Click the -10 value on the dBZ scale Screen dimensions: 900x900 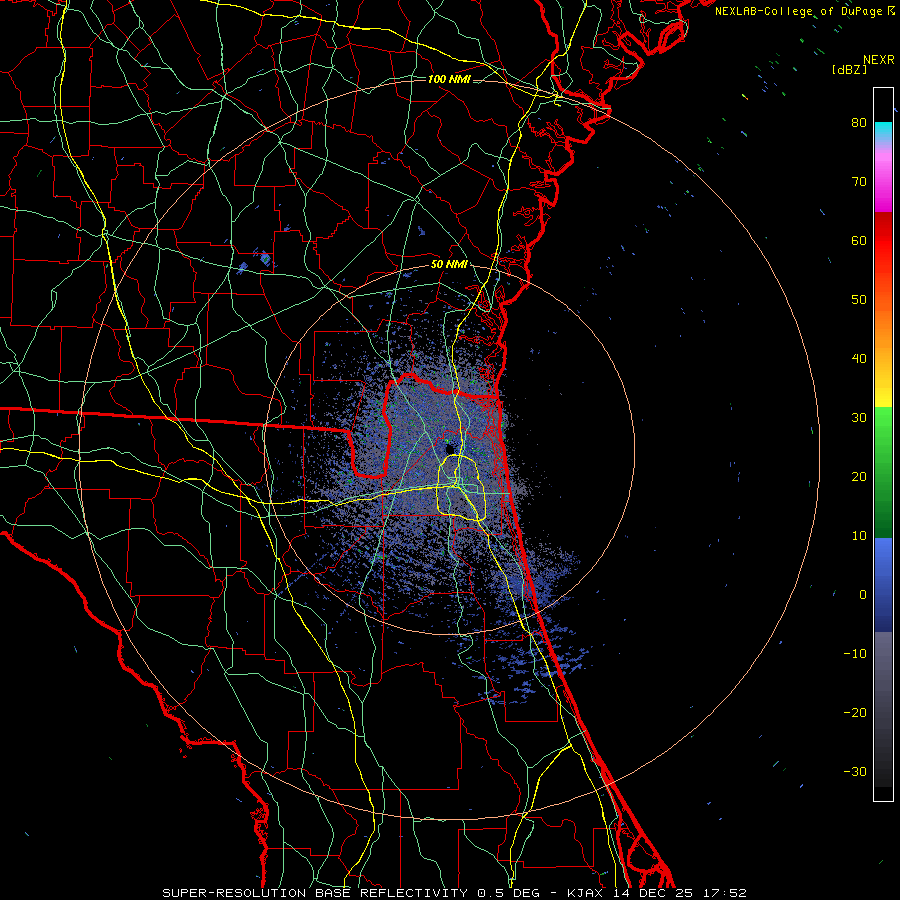(x=855, y=654)
